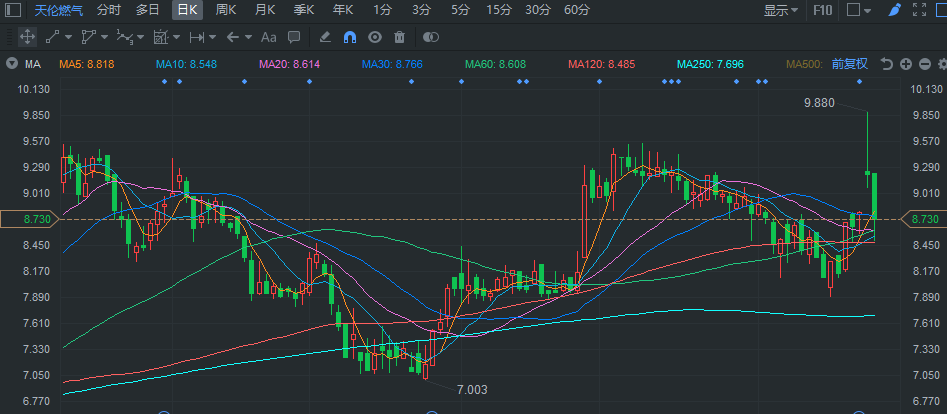Open chart settings gear icon

942,63
